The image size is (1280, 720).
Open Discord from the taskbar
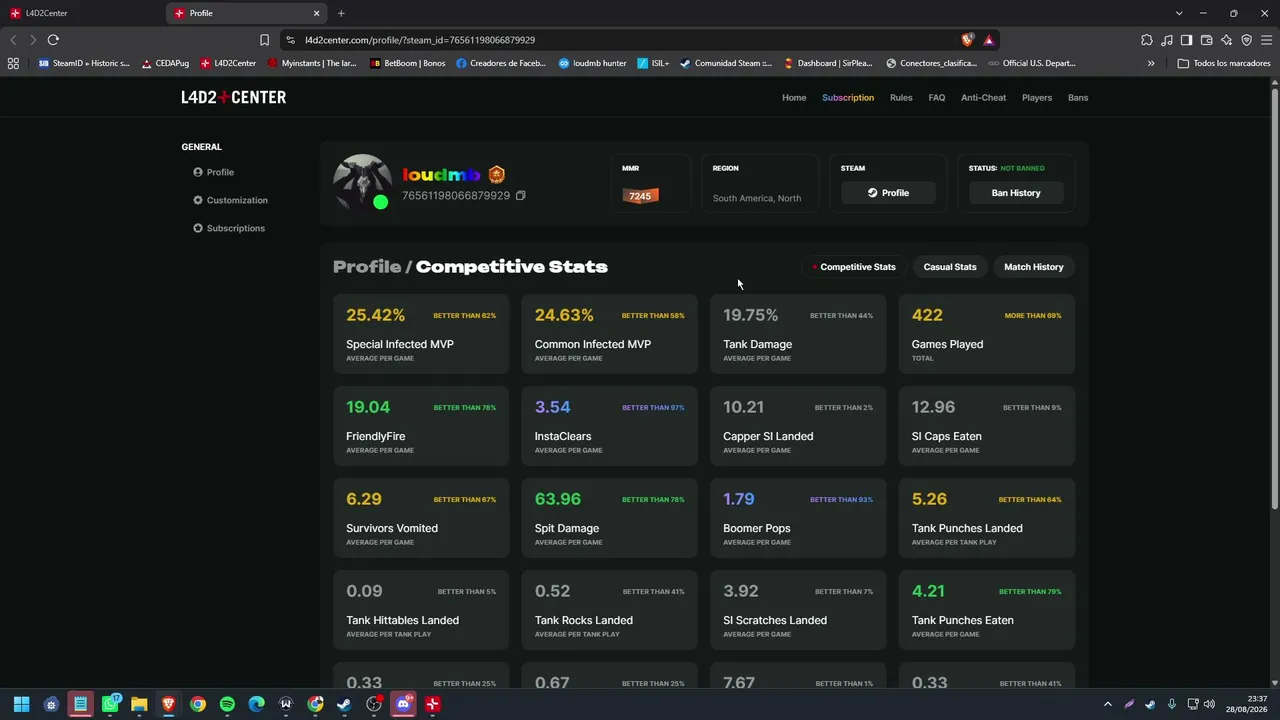click(x=403, y=704)
